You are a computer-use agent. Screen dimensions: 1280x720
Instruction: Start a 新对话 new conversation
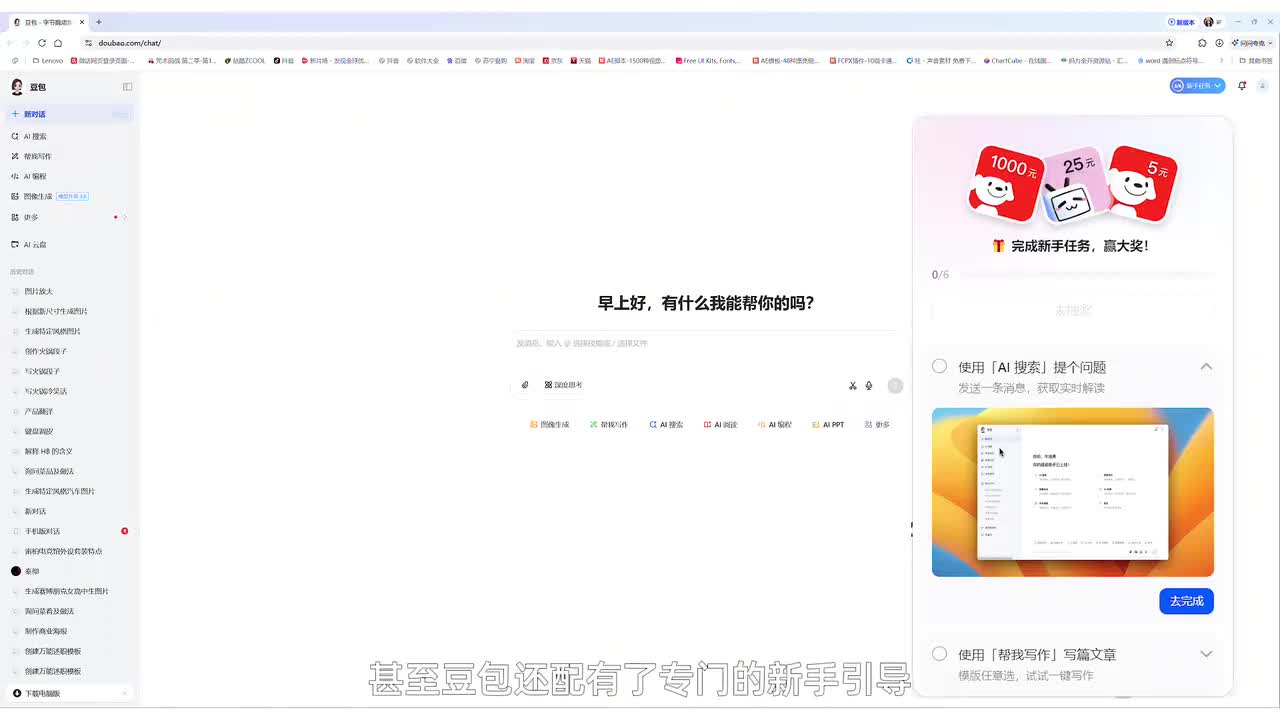pos(35,114)
